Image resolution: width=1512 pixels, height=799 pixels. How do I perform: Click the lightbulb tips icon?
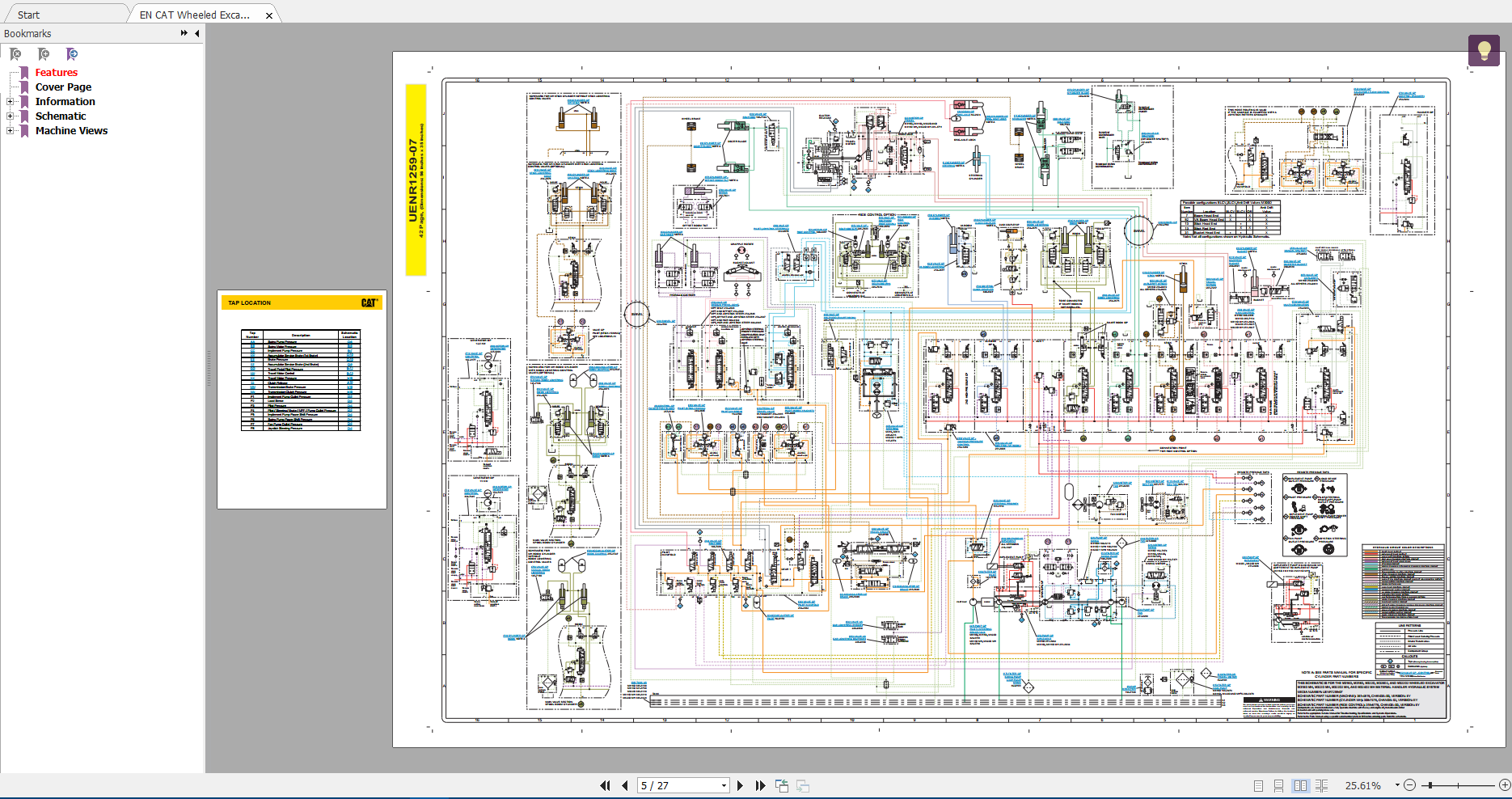1484,51
